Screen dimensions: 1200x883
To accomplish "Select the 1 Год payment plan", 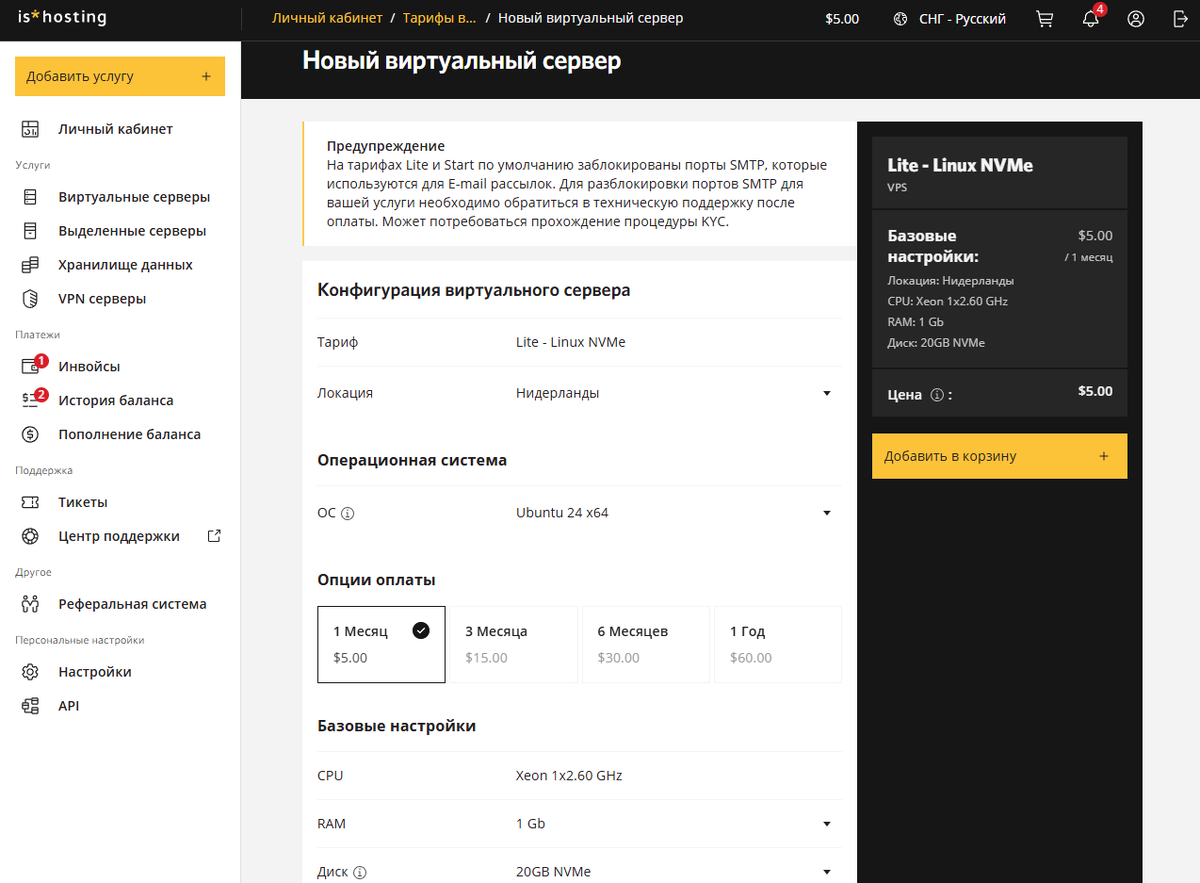I will 777,643.
